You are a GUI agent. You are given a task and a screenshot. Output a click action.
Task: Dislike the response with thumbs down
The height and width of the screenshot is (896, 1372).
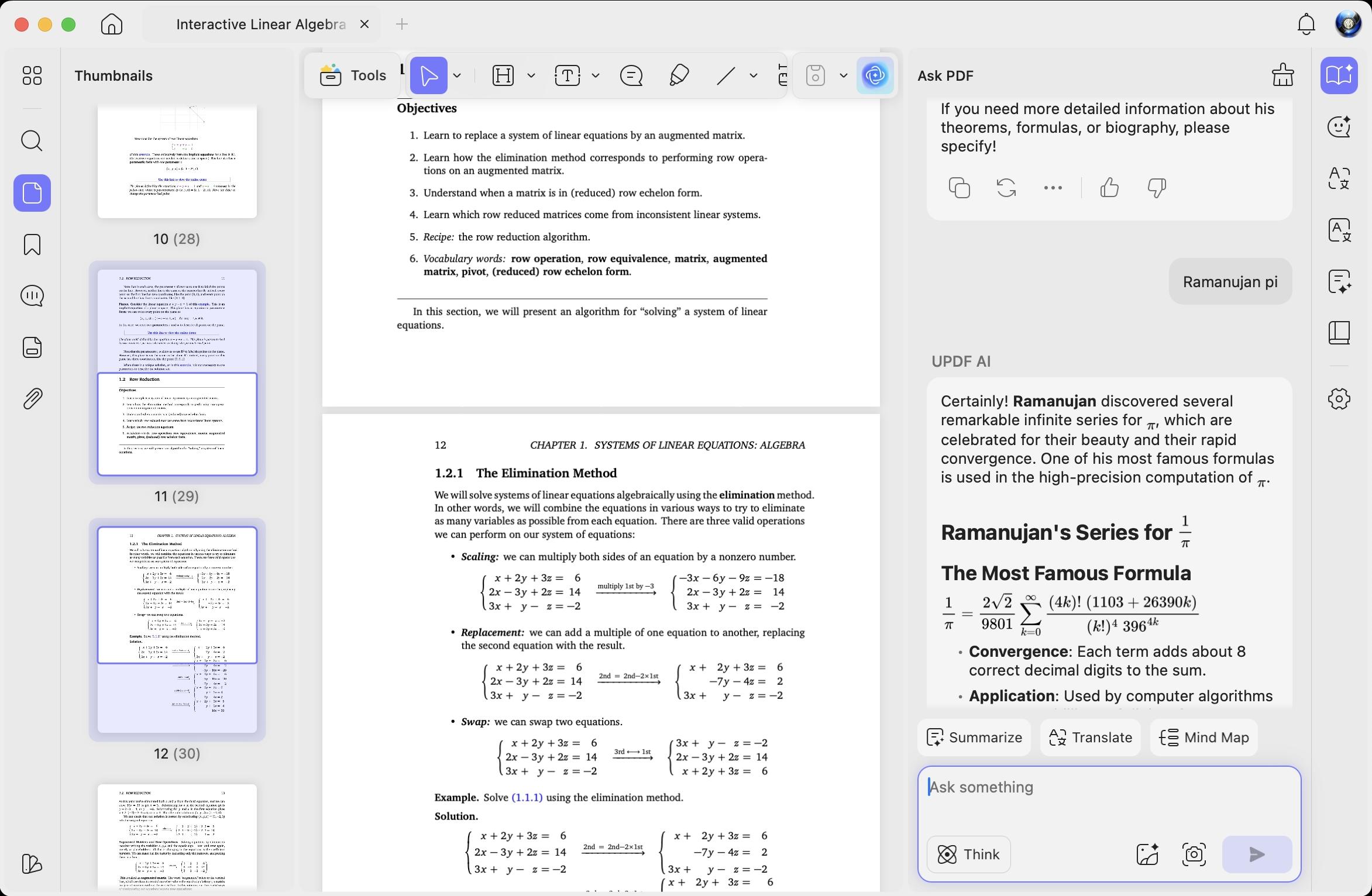[x=1156, y=188]
